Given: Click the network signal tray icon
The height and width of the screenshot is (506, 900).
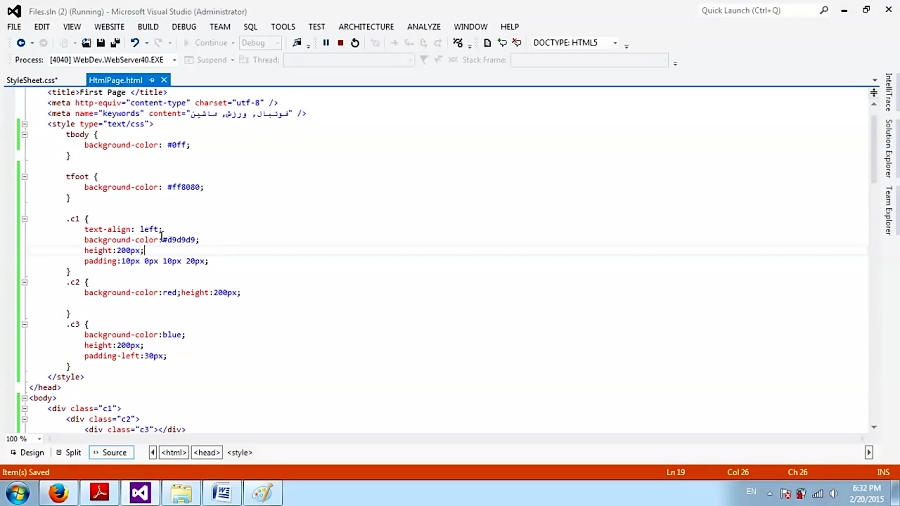Looking at the screenshot, I should tap(817, 493).
